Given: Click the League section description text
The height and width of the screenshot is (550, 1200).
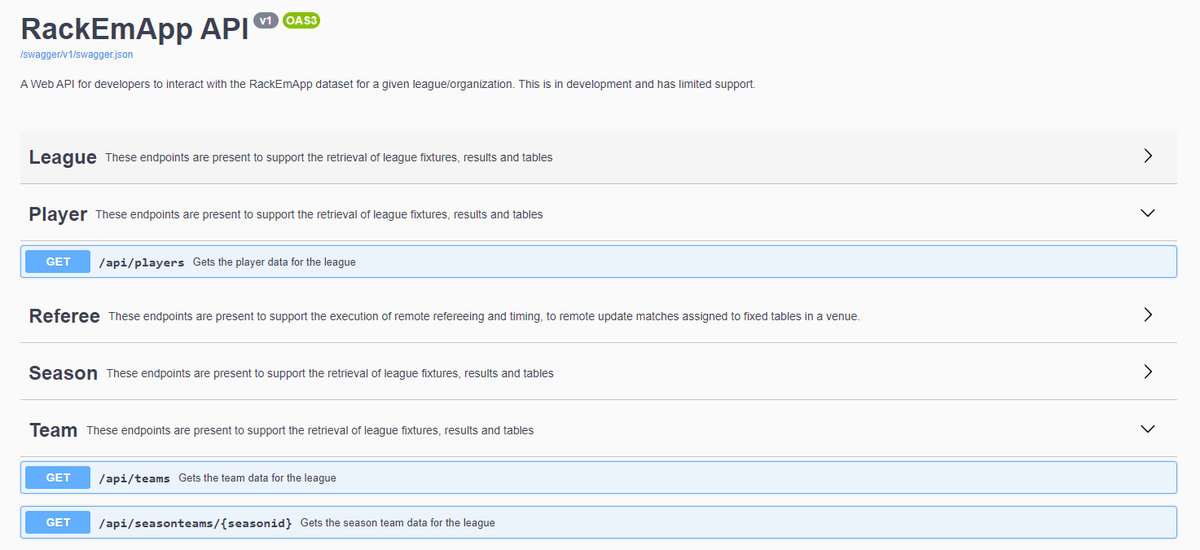Looking at the screenshot, I should pos(329,157).
